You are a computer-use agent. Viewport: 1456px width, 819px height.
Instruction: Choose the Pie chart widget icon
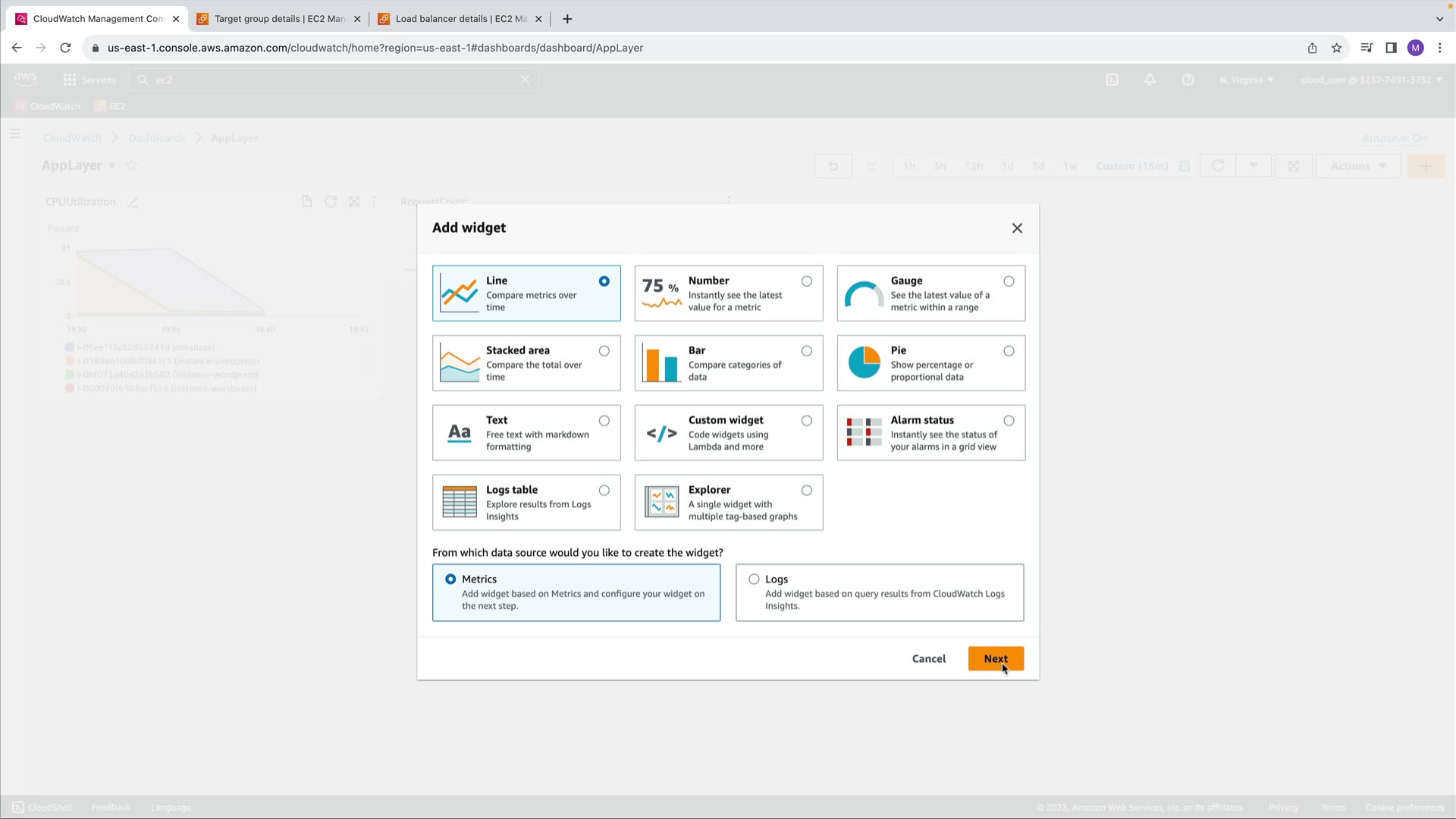(864, 362)
